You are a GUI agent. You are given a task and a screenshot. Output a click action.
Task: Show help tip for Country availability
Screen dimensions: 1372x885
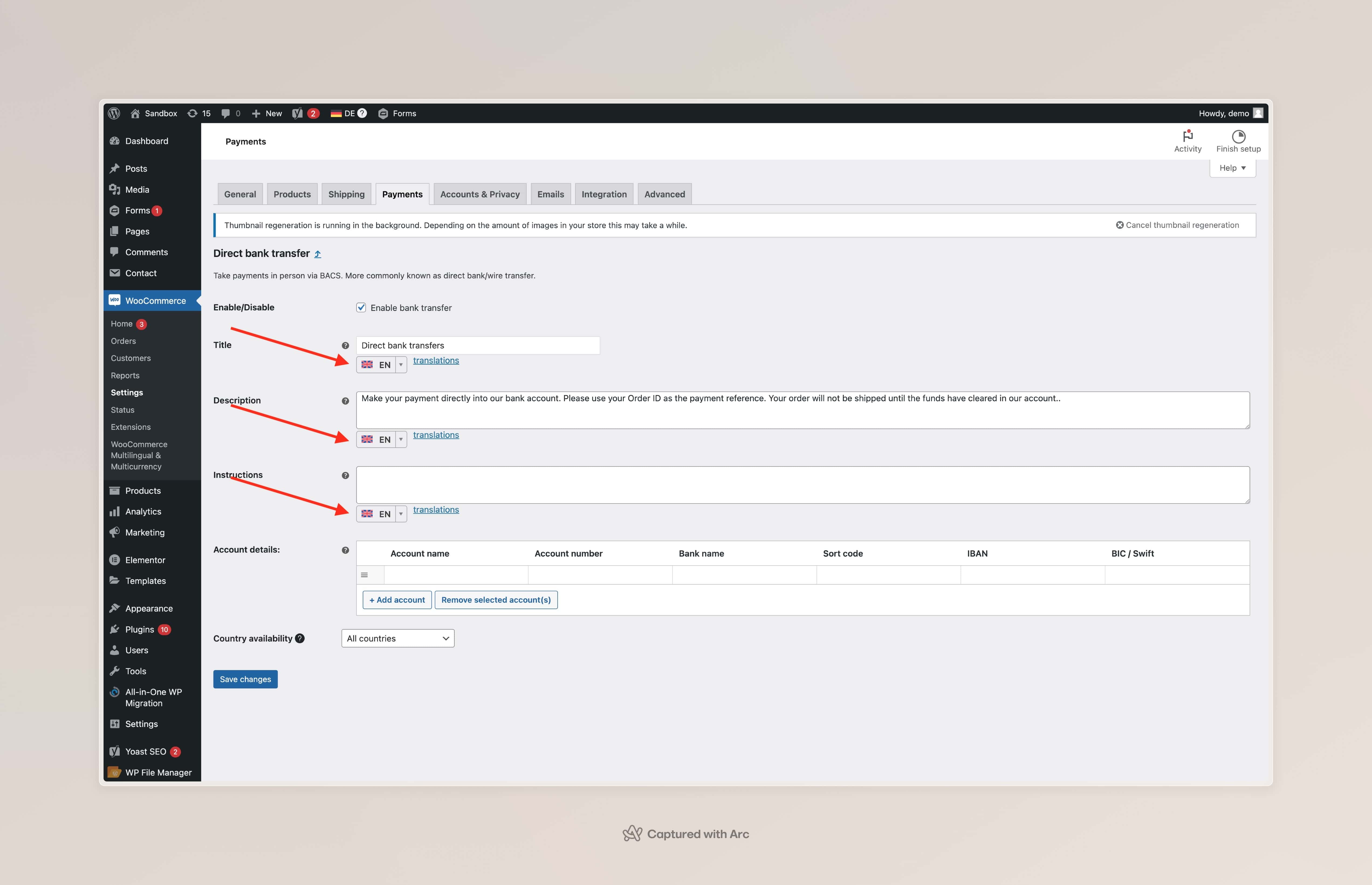299,639
